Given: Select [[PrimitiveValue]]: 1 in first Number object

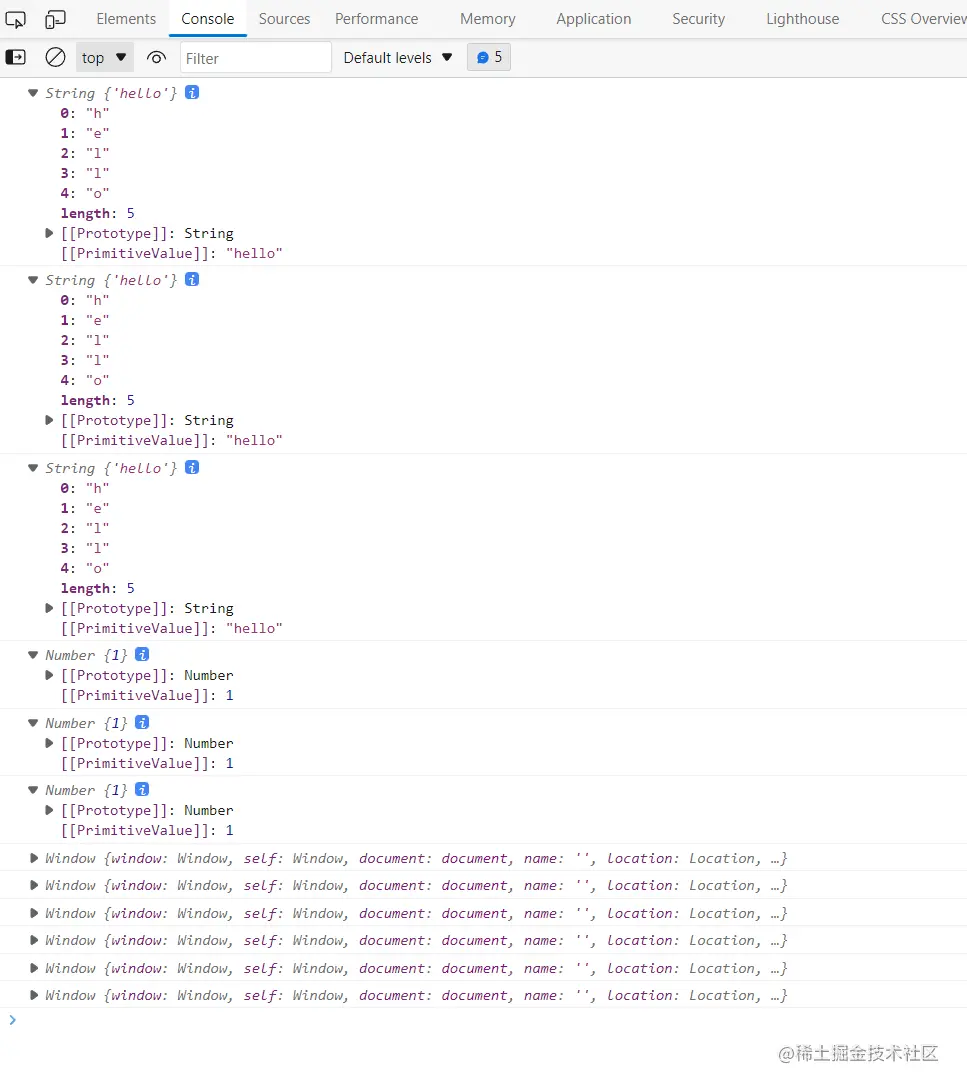Looking at the screenshot, I should click(x=147, y=695).
